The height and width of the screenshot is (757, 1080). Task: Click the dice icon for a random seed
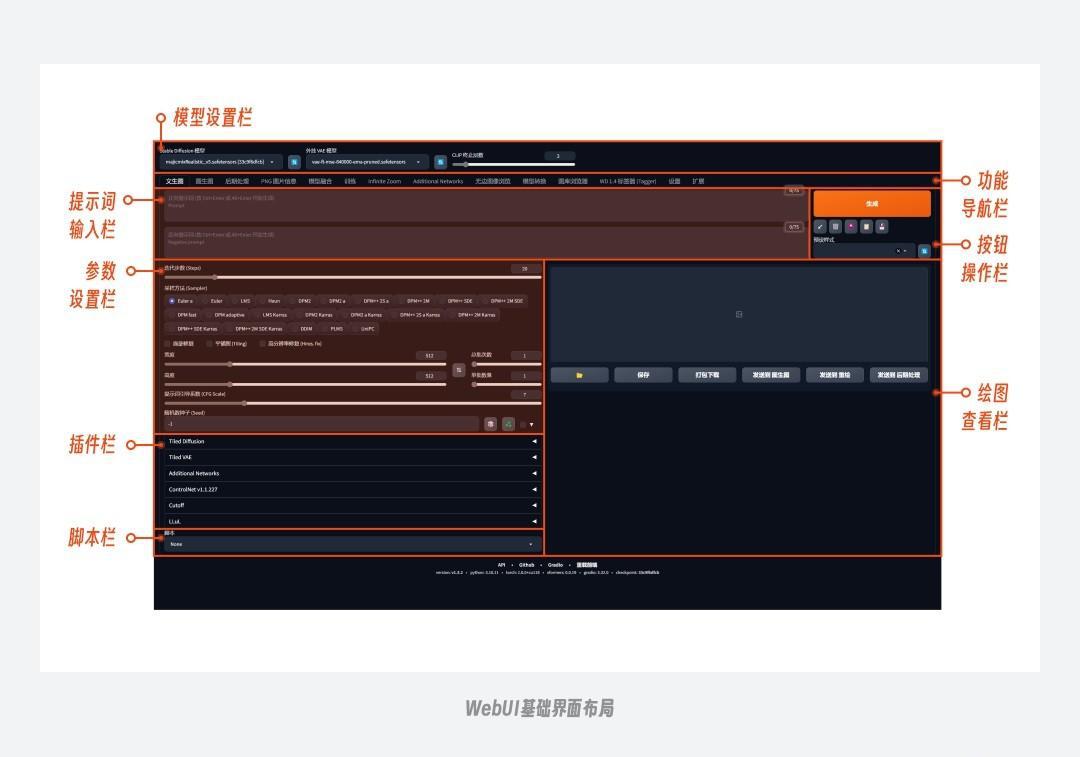(x=490, y=424)
